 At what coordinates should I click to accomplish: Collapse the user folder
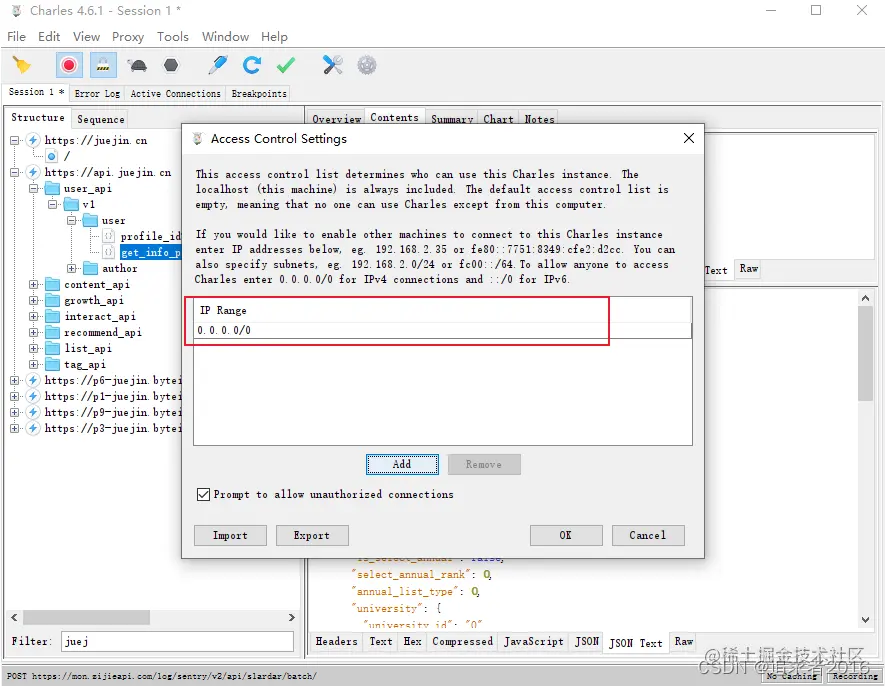point(72,220)
